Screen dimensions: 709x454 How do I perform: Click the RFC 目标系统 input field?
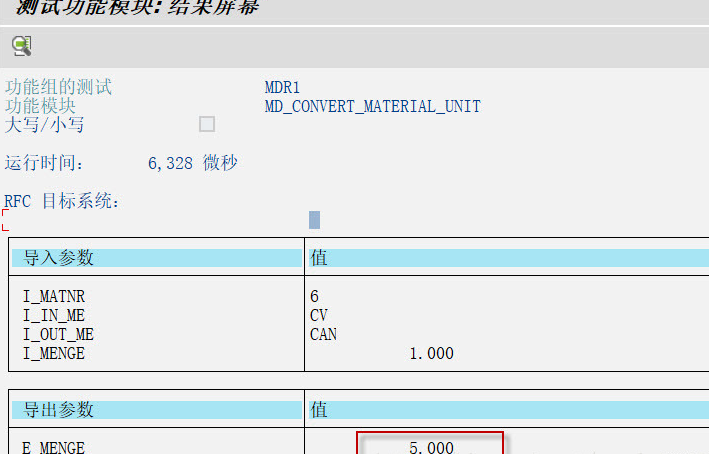click(314, 219)
